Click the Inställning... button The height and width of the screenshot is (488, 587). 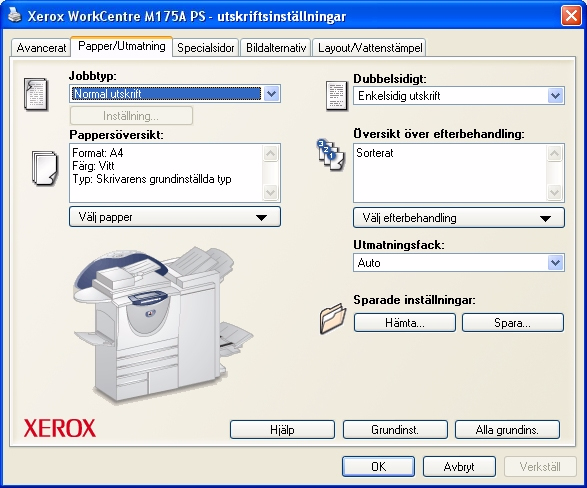(x=131, y=116)
